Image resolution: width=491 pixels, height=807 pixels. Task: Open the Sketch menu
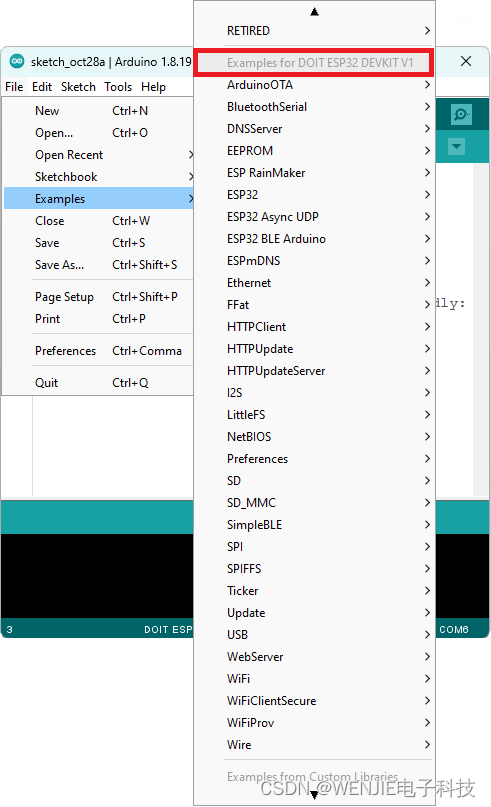(78, 86)
